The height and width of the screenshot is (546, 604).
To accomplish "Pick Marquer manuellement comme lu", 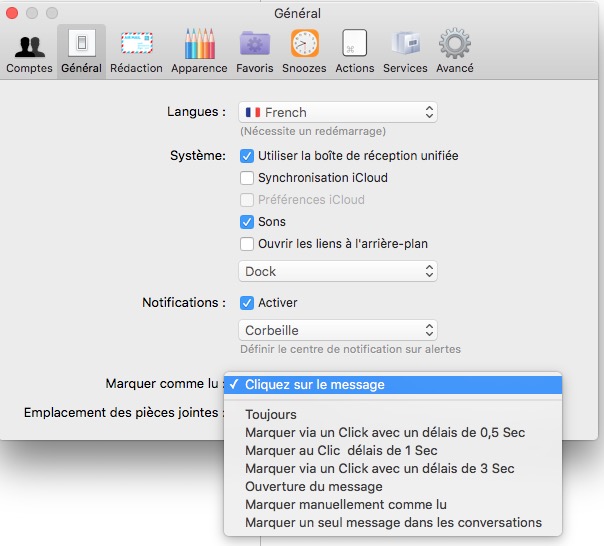I will click(x=345, y=505).
